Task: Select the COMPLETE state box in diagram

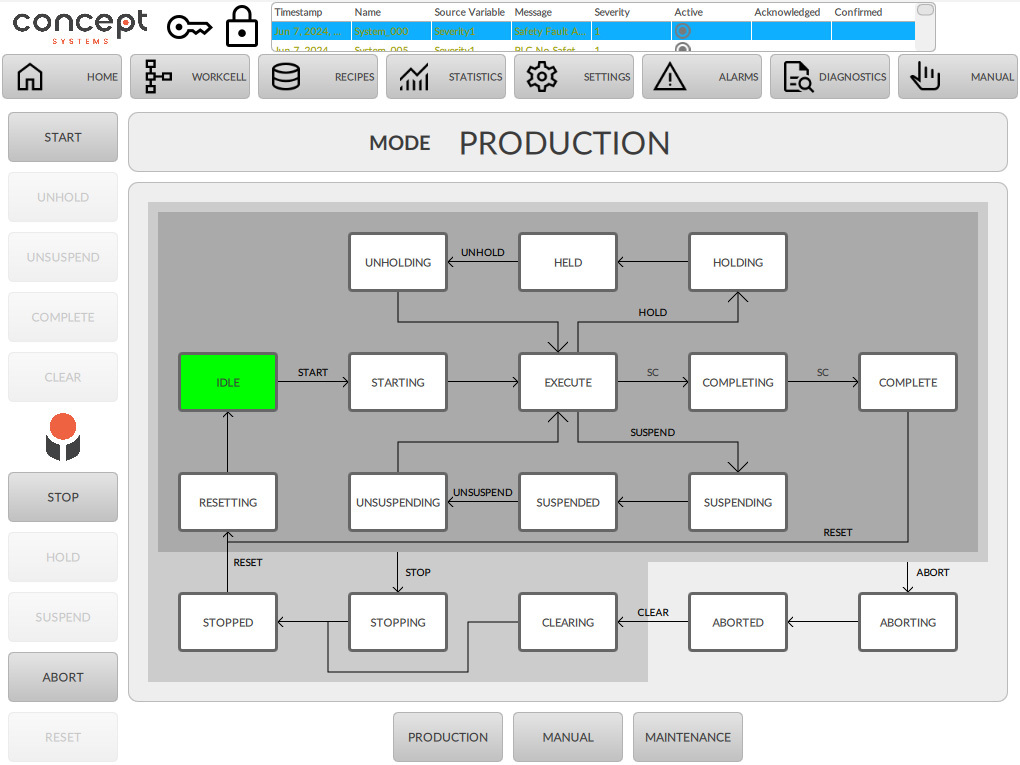Action: [908, 382]
